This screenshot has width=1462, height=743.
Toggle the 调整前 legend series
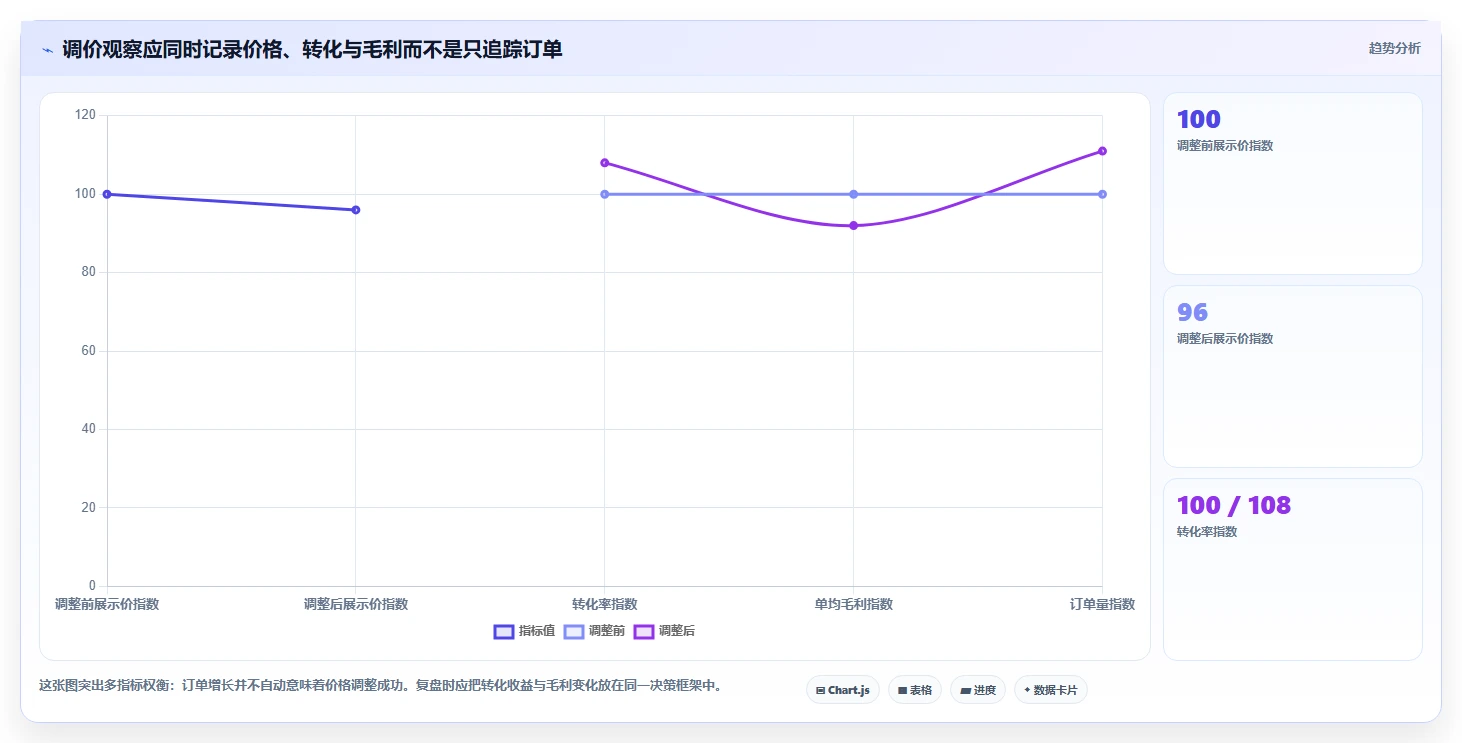point(594,631)
